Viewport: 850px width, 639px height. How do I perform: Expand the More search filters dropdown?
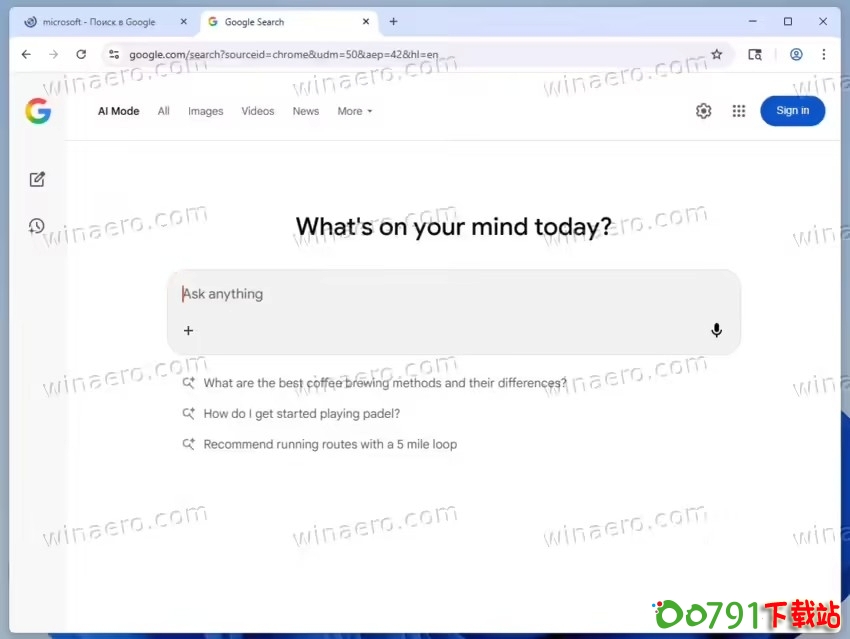(355, 111)
